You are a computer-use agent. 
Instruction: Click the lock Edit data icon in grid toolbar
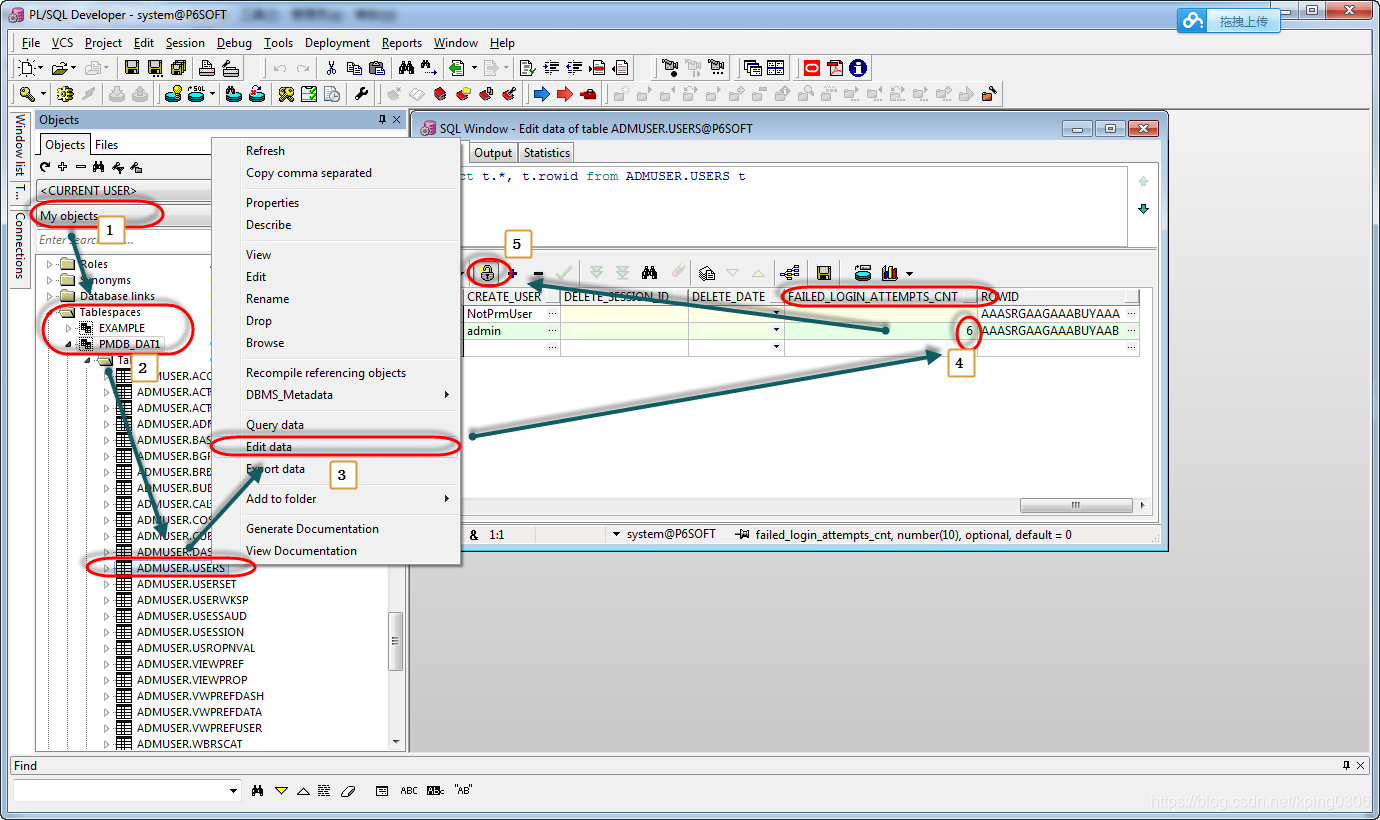click(487, 272)
